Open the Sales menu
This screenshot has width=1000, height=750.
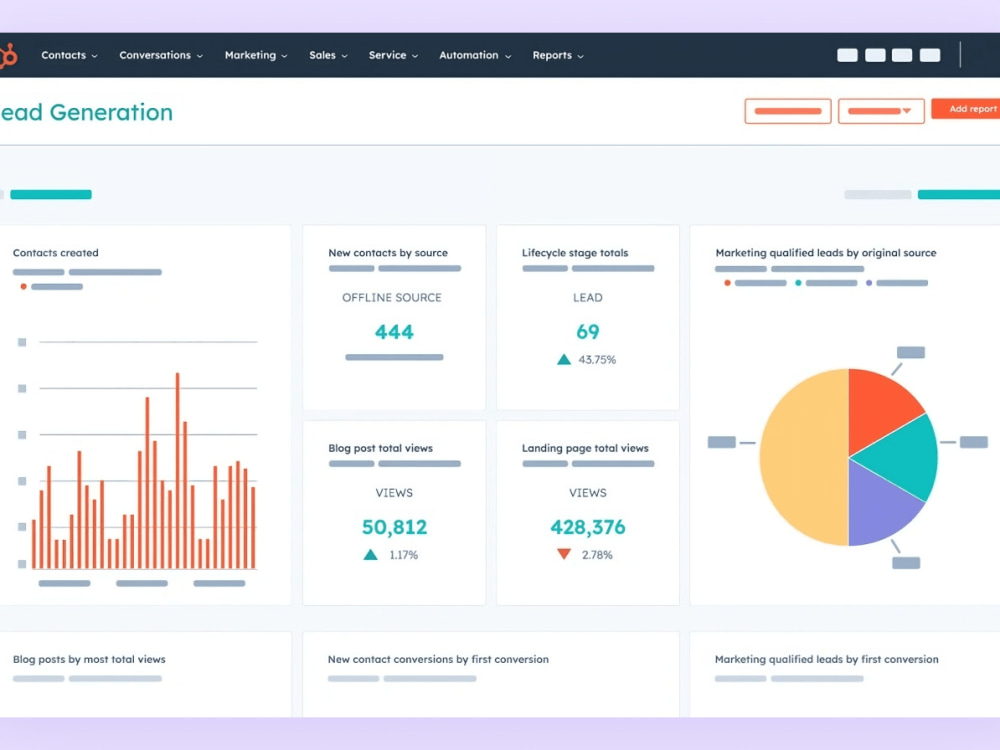tap(328, 55)
